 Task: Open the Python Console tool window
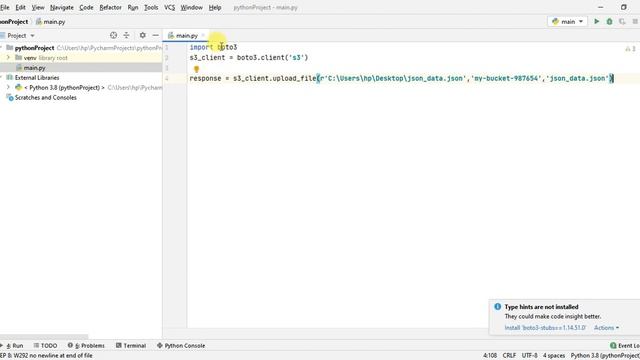point(181,345)
